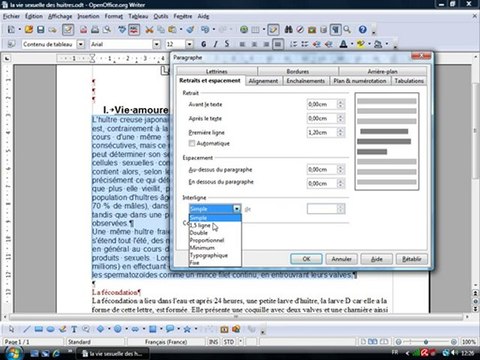Run spellcheck with the ABC checkmark icon
The width and height of the screenshot is (480, 360).
[x=122, y=29]
